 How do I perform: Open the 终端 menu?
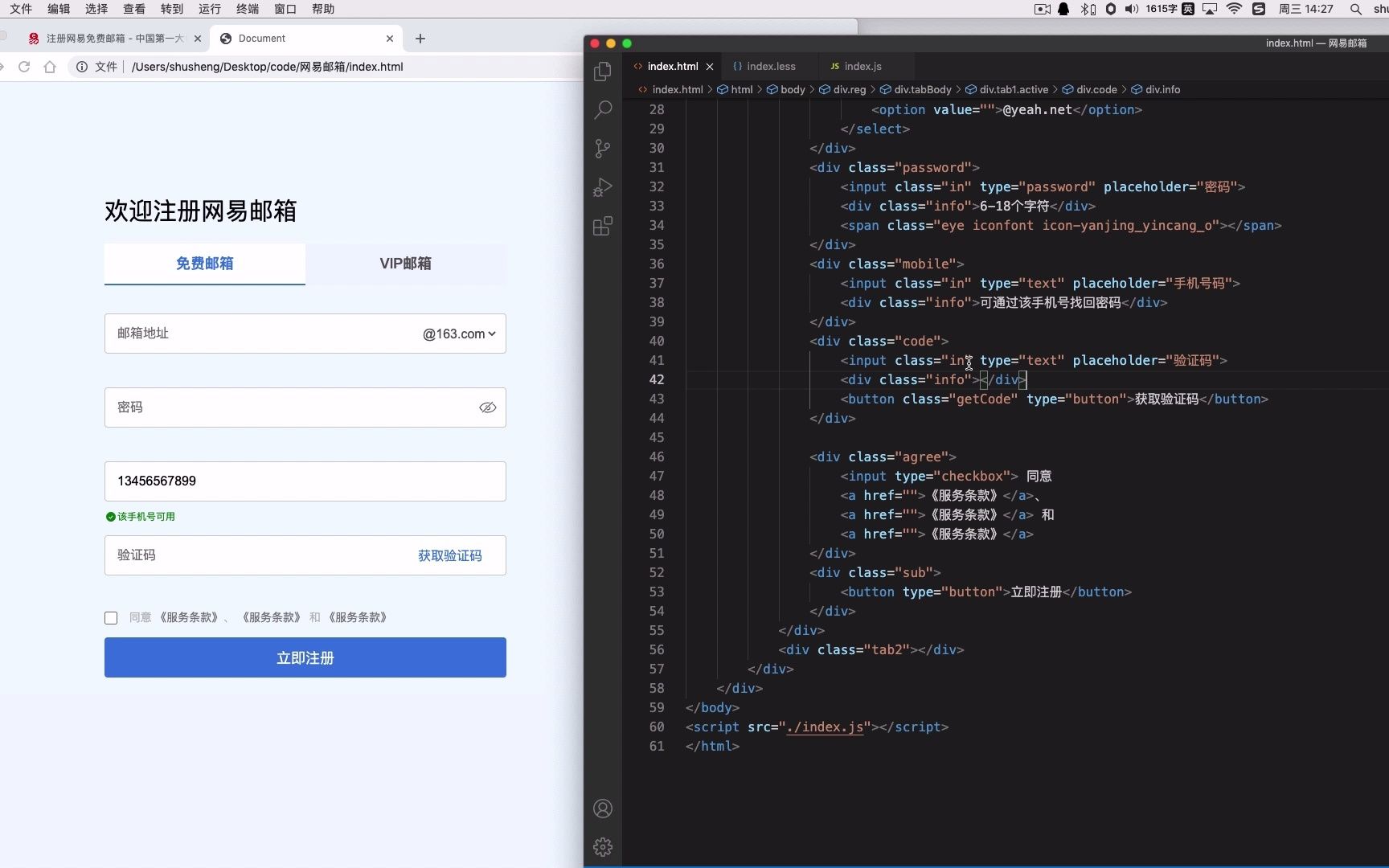248,9
